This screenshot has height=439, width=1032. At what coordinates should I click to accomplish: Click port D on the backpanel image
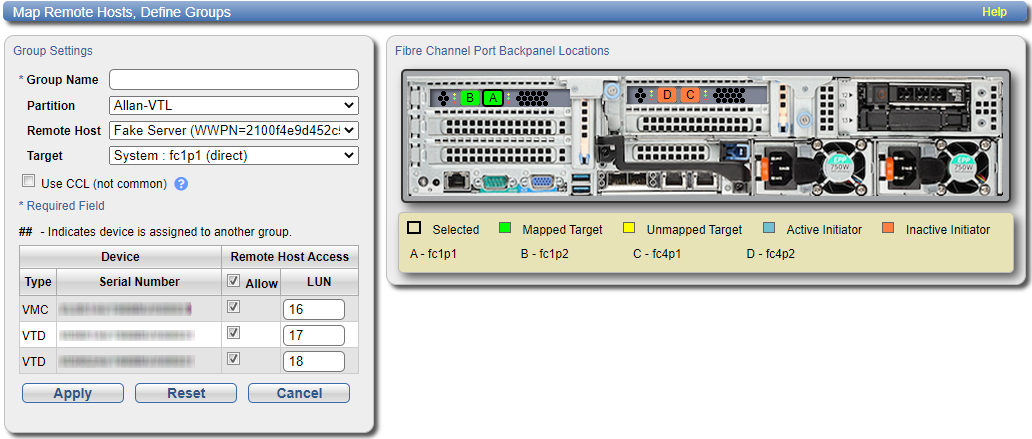tap(667, 95)
